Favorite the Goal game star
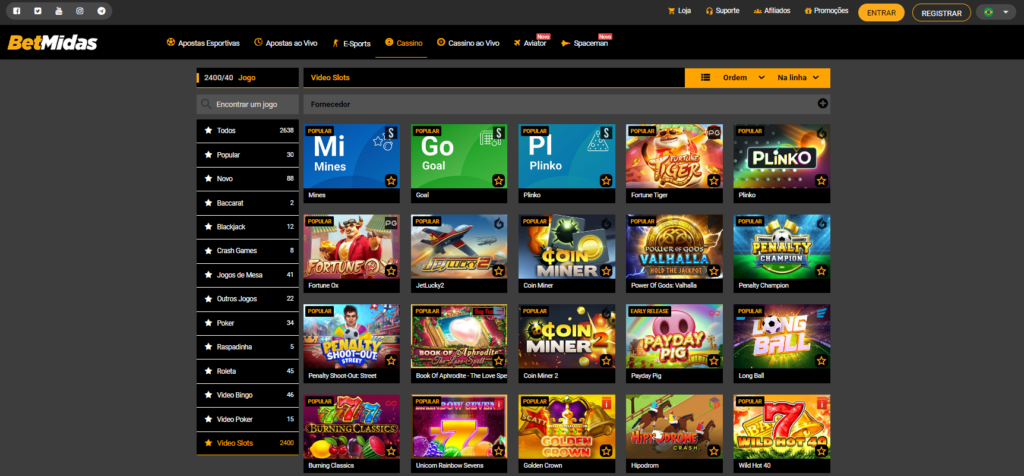Screen dimensions: 1024x476 click(x=498, y=180)
